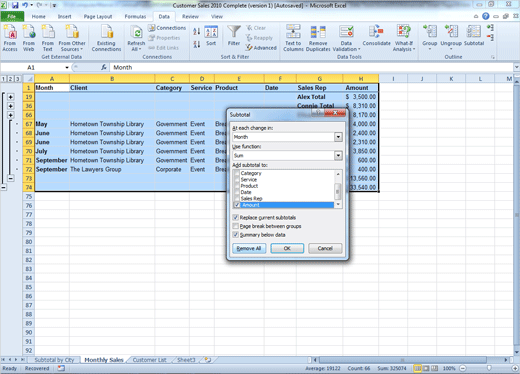Expand the Alex Total outline group

click(x=11, y=97)
